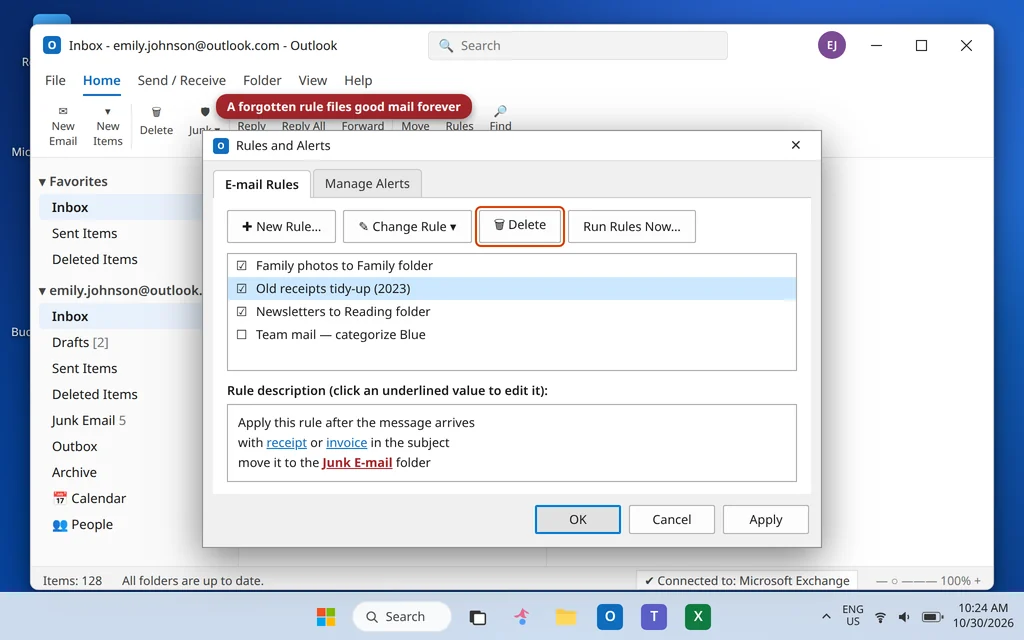Open the Archive folder
The height and width of the screenshot is (640, 1024).
[121, 472]
